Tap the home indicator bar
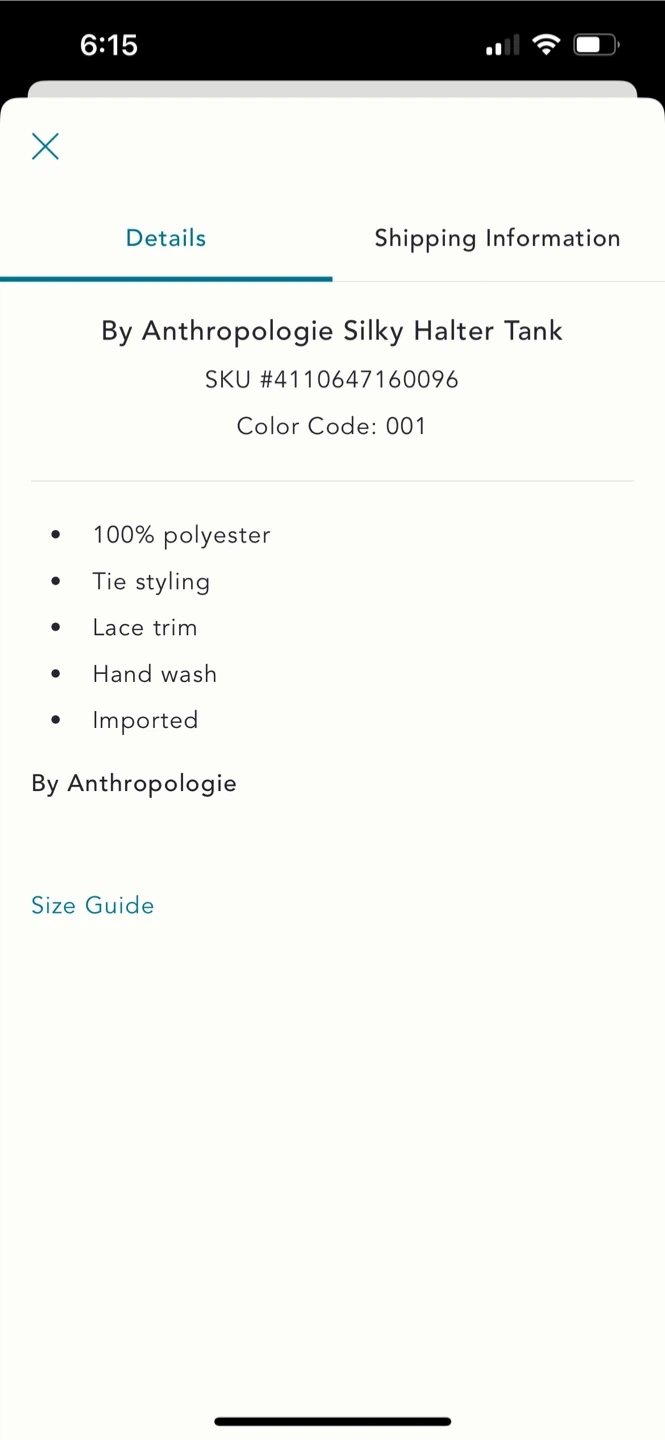This screenshot has height=1440, width=665. [332, 1421]
